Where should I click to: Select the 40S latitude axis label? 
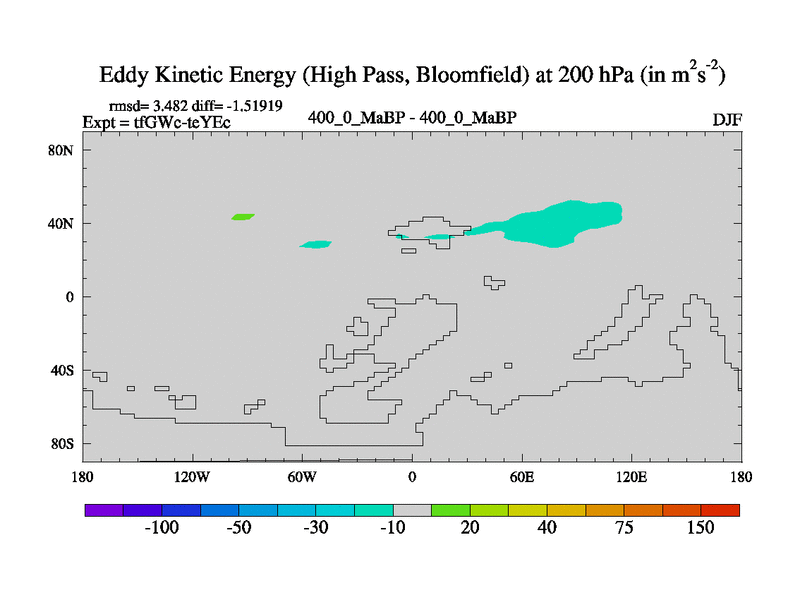point(65,370)
